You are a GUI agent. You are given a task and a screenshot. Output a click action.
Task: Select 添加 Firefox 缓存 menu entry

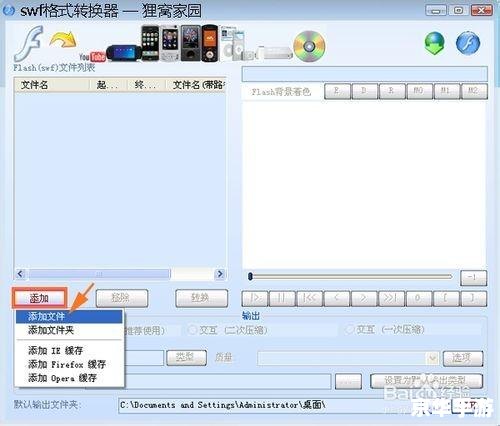(69, 364)
